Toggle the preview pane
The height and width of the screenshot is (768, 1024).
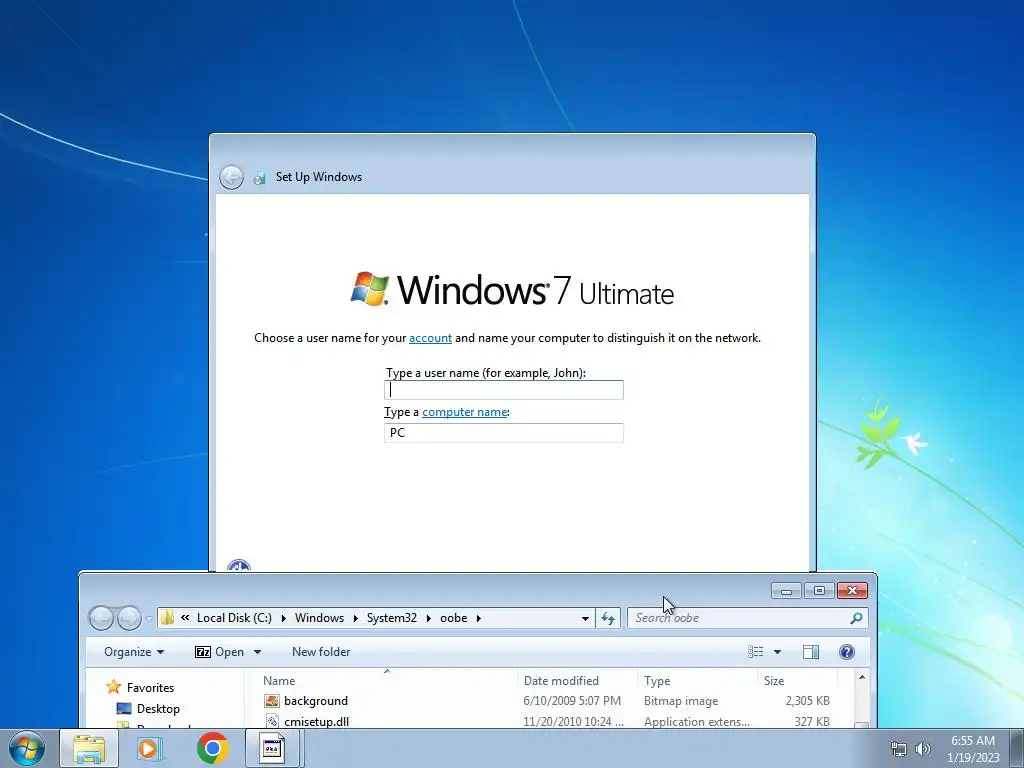(x=811, y=652)
